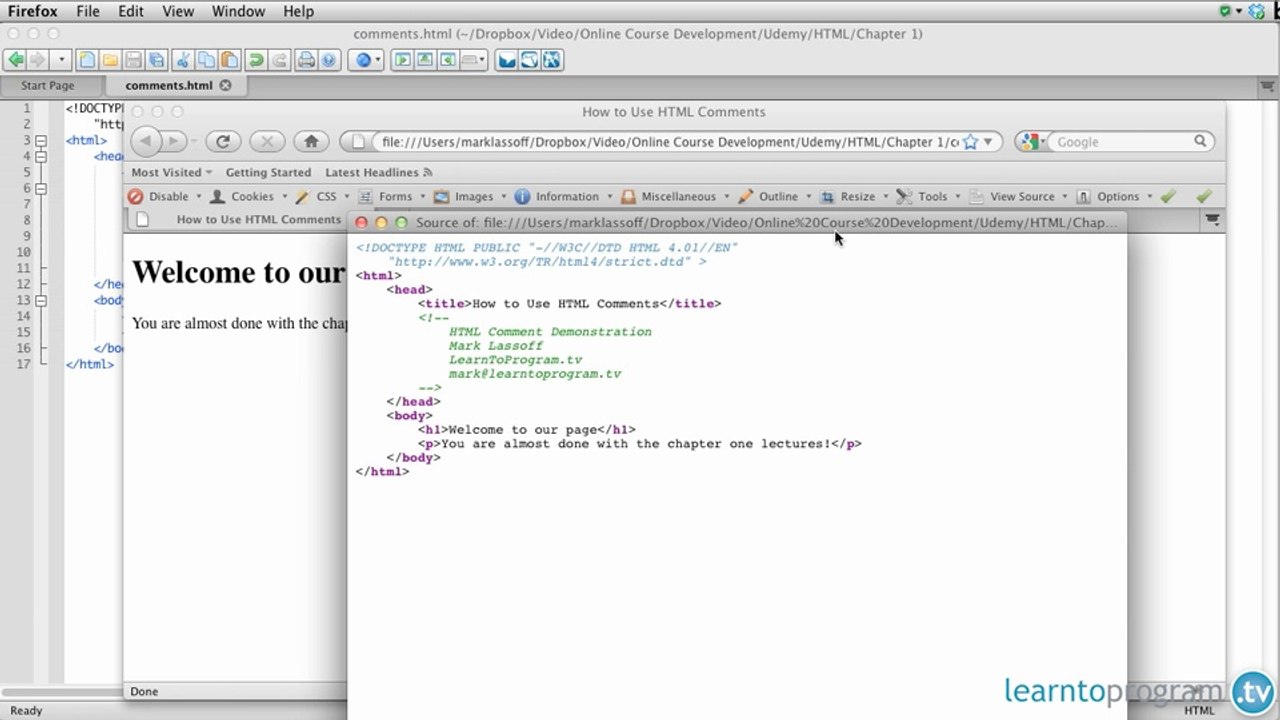Click the Preview in Browser globe icon
Image resolution: width=1280 pixels, height=720 pixels.
click(x=364, y=60)
